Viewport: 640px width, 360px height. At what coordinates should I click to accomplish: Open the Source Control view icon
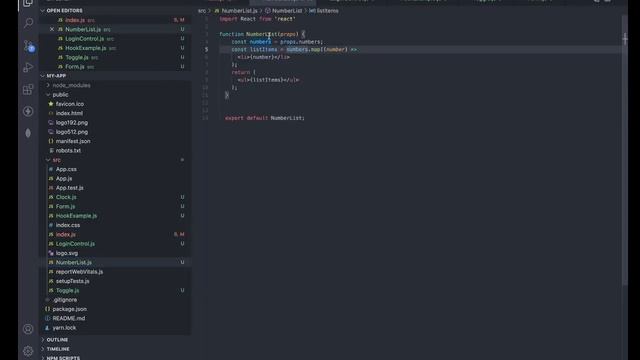pos(28,45)
